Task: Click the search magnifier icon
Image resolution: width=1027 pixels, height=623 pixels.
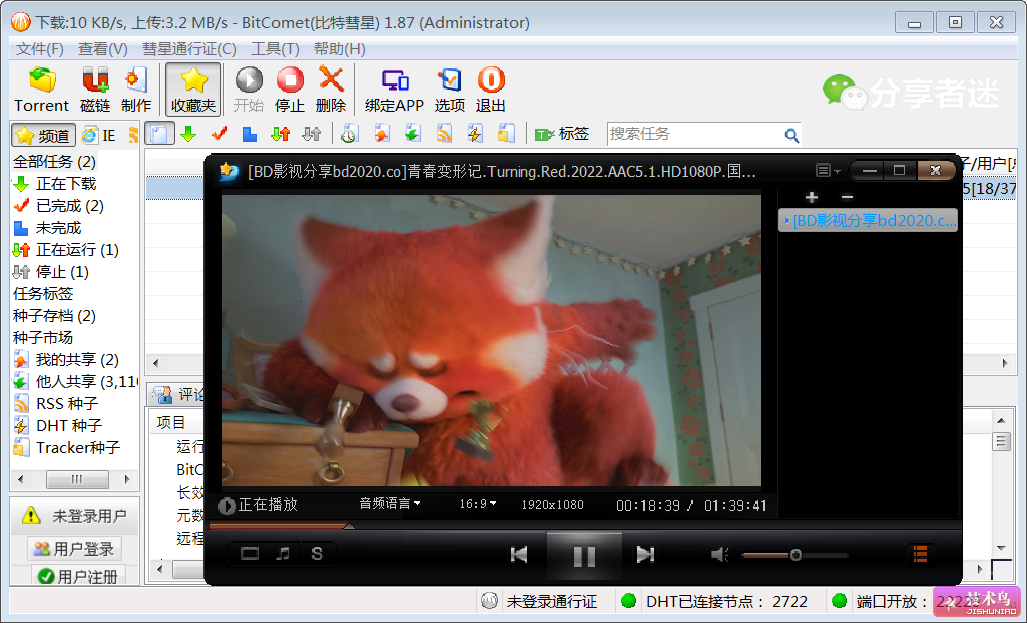Action: (x=791, y=135)
